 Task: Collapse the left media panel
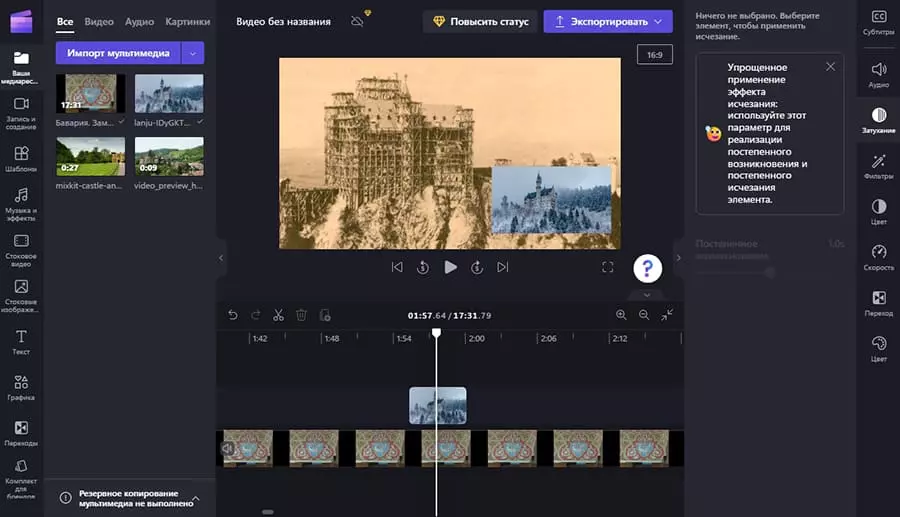[x=220, y=258]
